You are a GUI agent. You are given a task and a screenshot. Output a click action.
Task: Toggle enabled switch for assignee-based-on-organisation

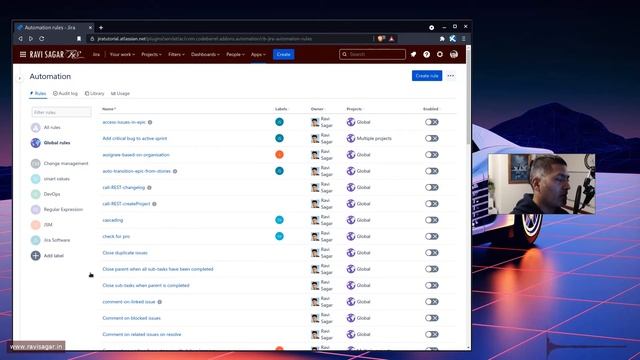click(x=431, y=155)
